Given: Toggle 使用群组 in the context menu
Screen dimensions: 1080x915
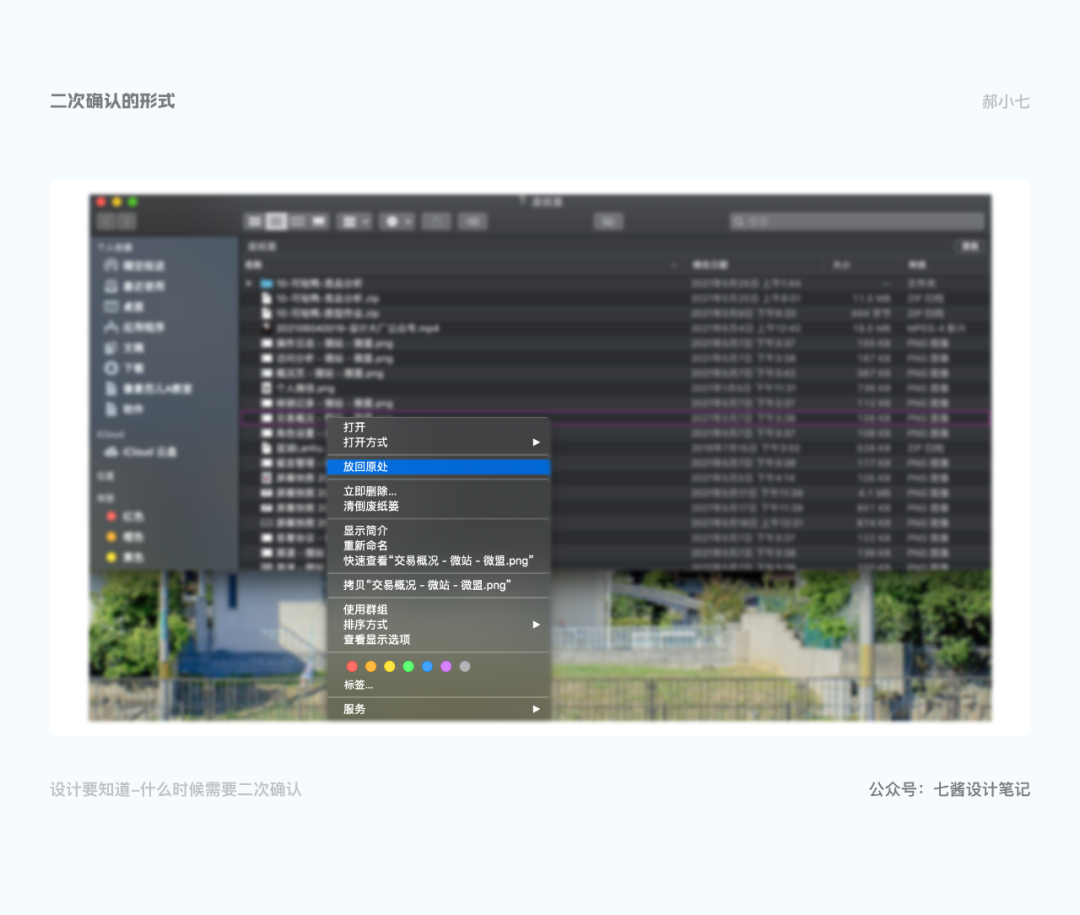Looking at the screenshot, I should click(x=366, y=609).
